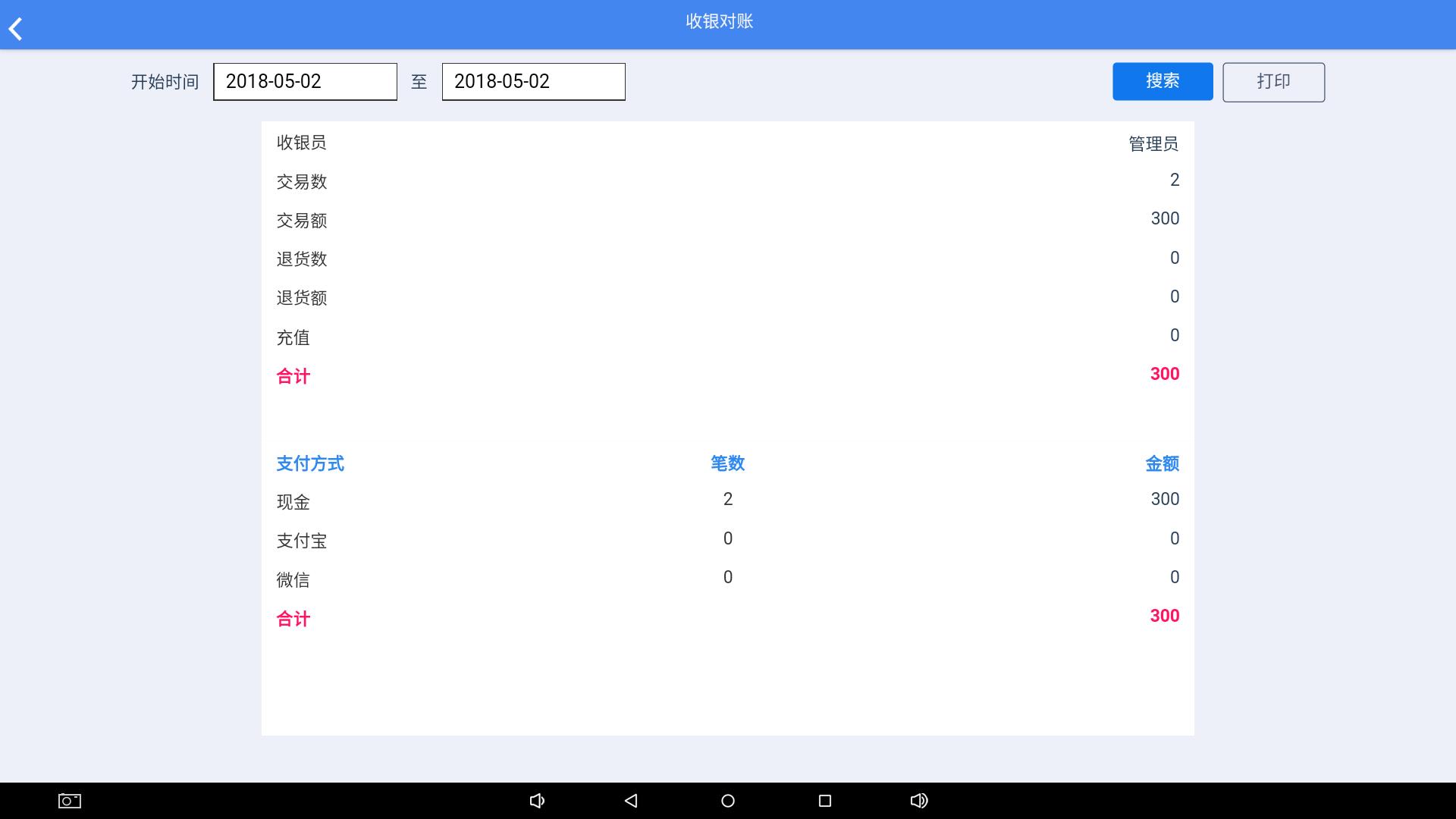Click the 支付宝 payment row

pyautogui.click(x=302, y=541)
